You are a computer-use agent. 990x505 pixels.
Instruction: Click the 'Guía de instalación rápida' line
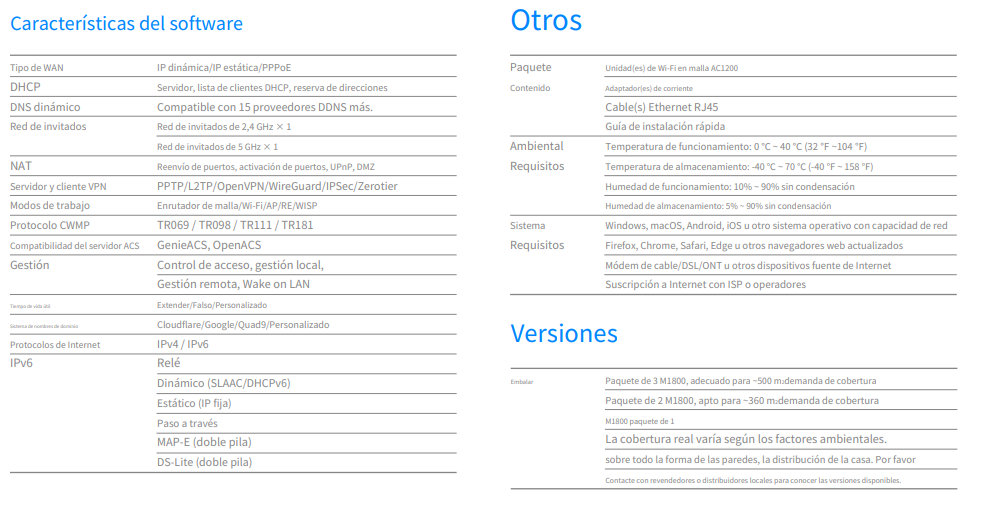(x=665, y=127)
